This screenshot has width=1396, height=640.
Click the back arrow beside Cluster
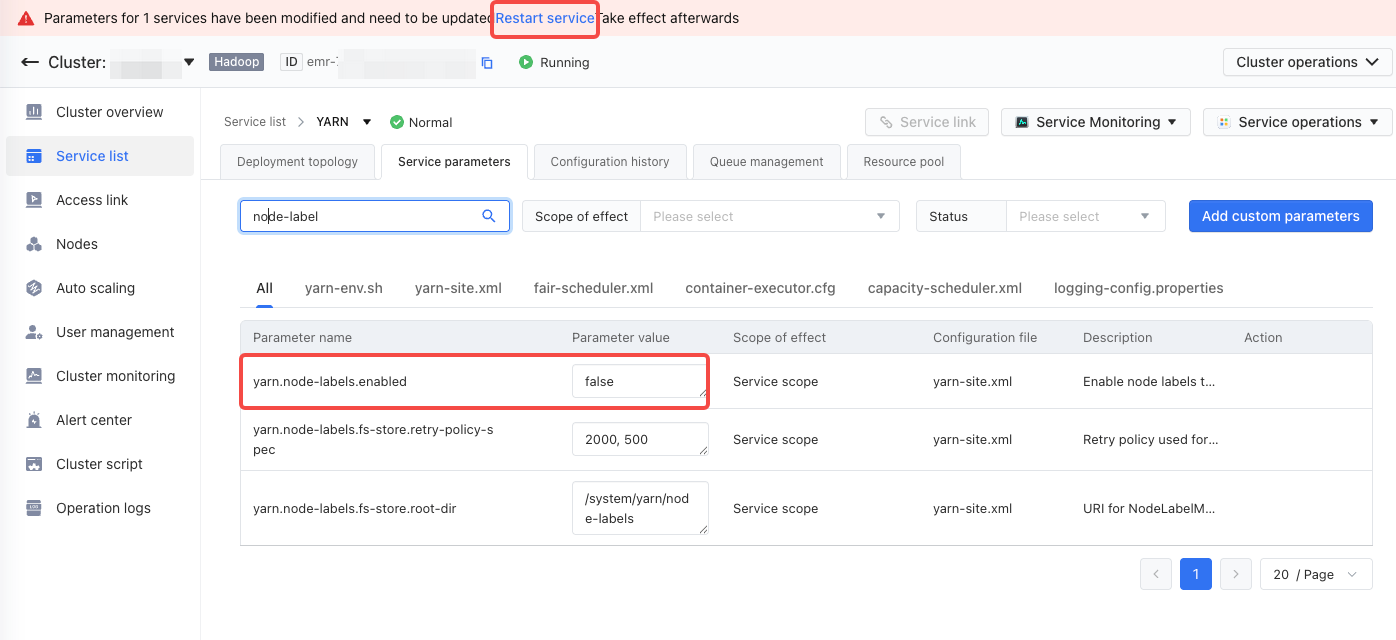[x=30, y=62]
